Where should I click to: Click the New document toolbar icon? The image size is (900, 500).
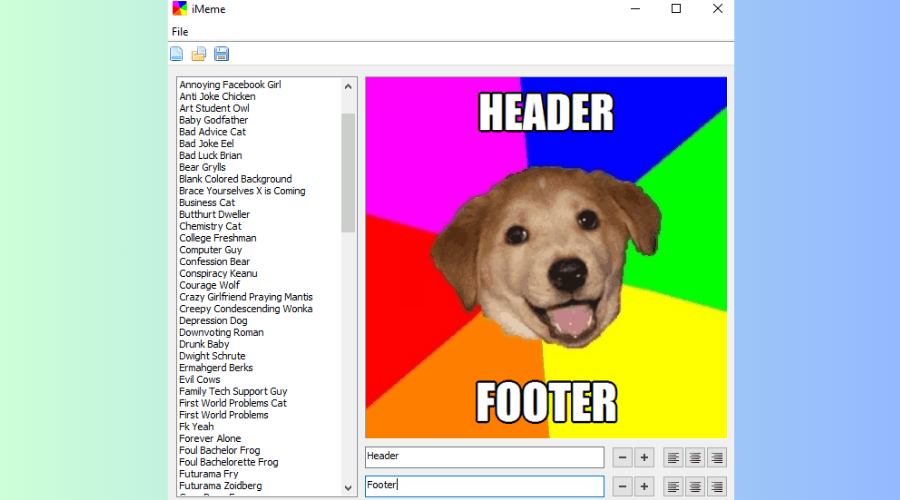(177, 54)
